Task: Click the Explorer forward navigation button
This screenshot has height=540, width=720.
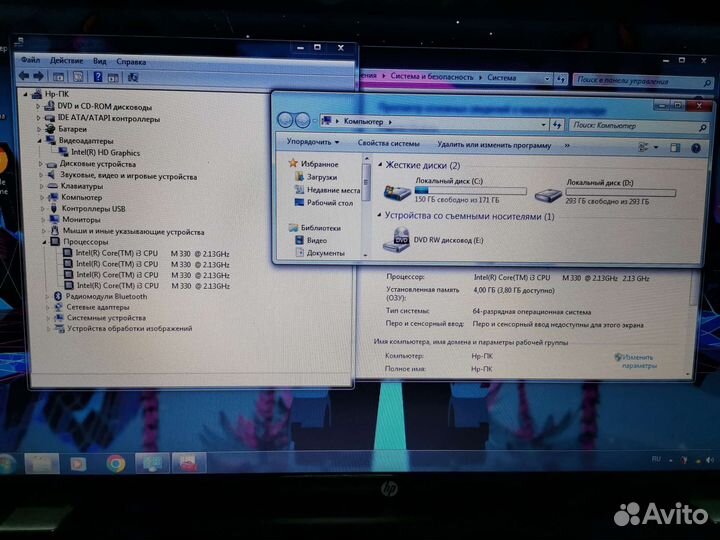Action: click(x=302, y=121)
